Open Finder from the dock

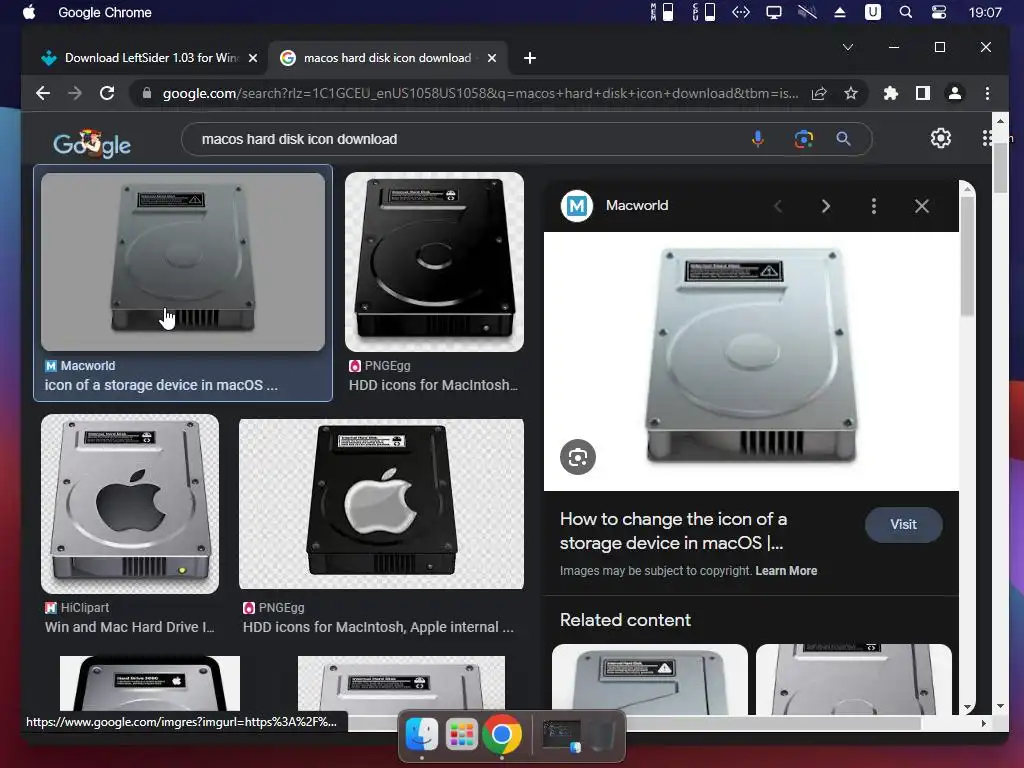point(422,735)
